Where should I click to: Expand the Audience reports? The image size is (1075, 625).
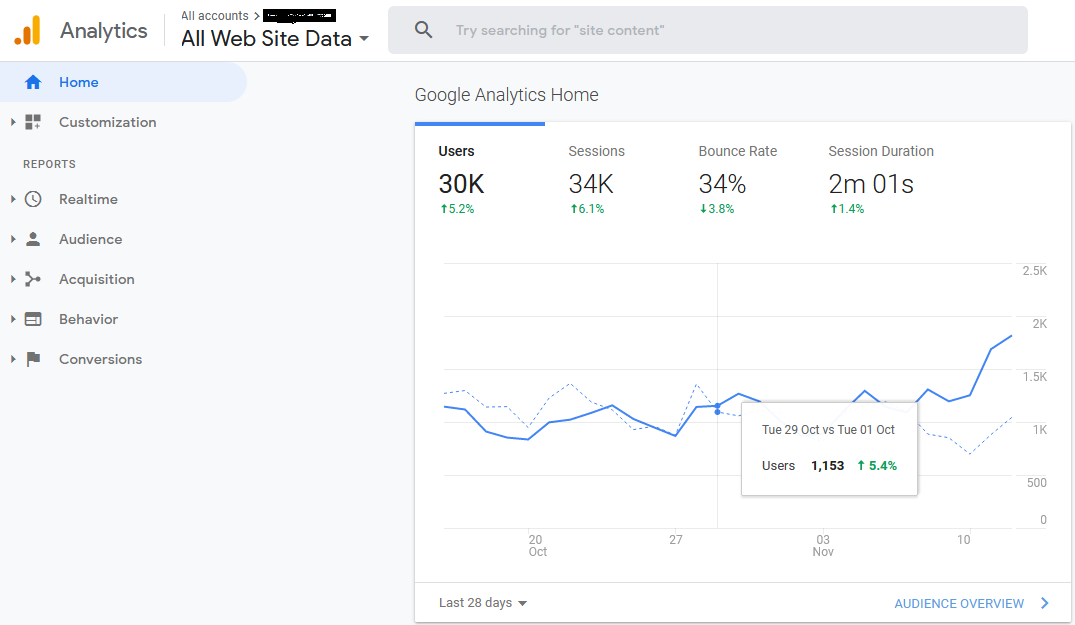(13, 239)
